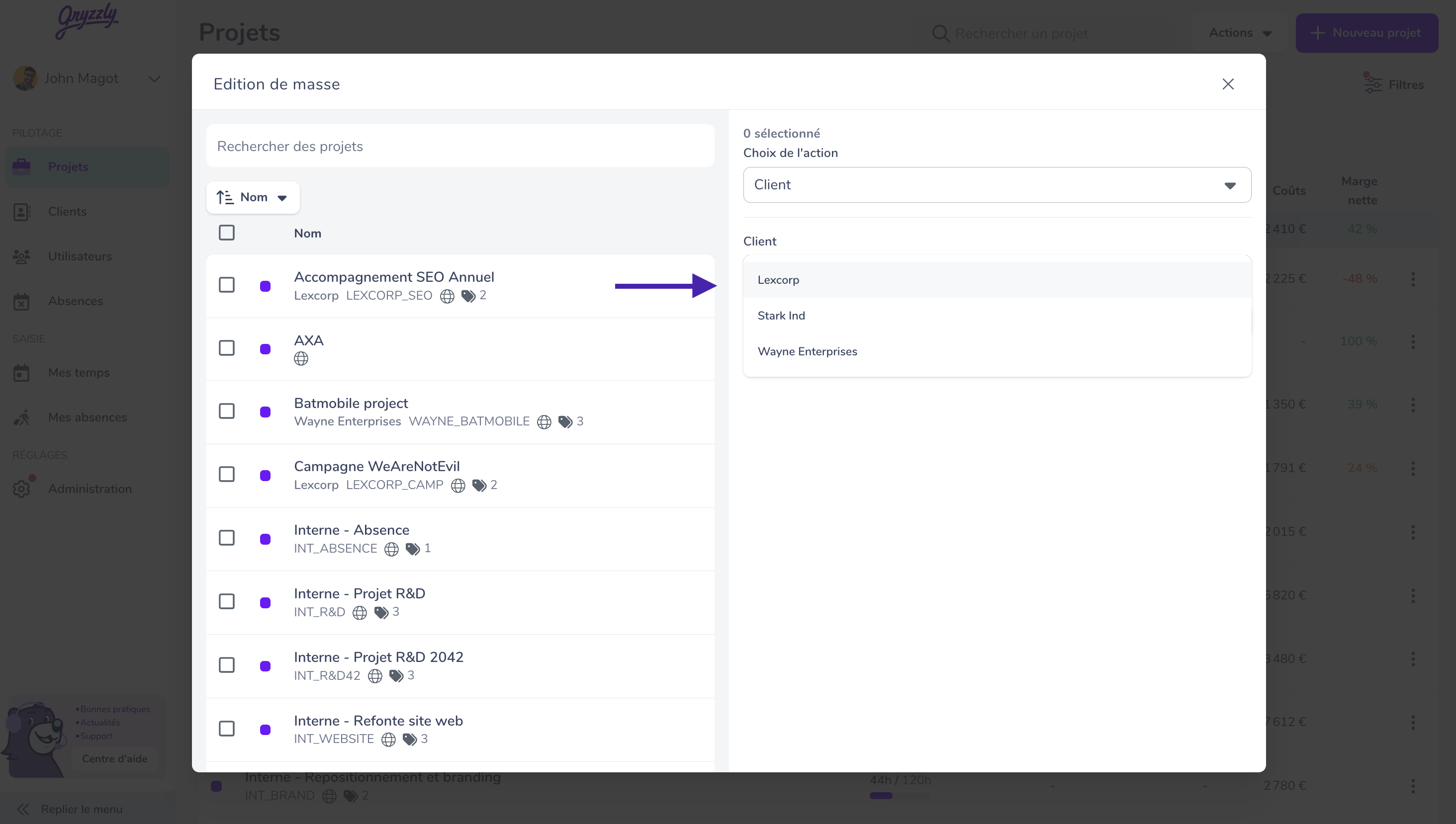This screenshot has width=1456, height=824.
Task: Click the Filtres sliders icon
Action: [1372, 84]
